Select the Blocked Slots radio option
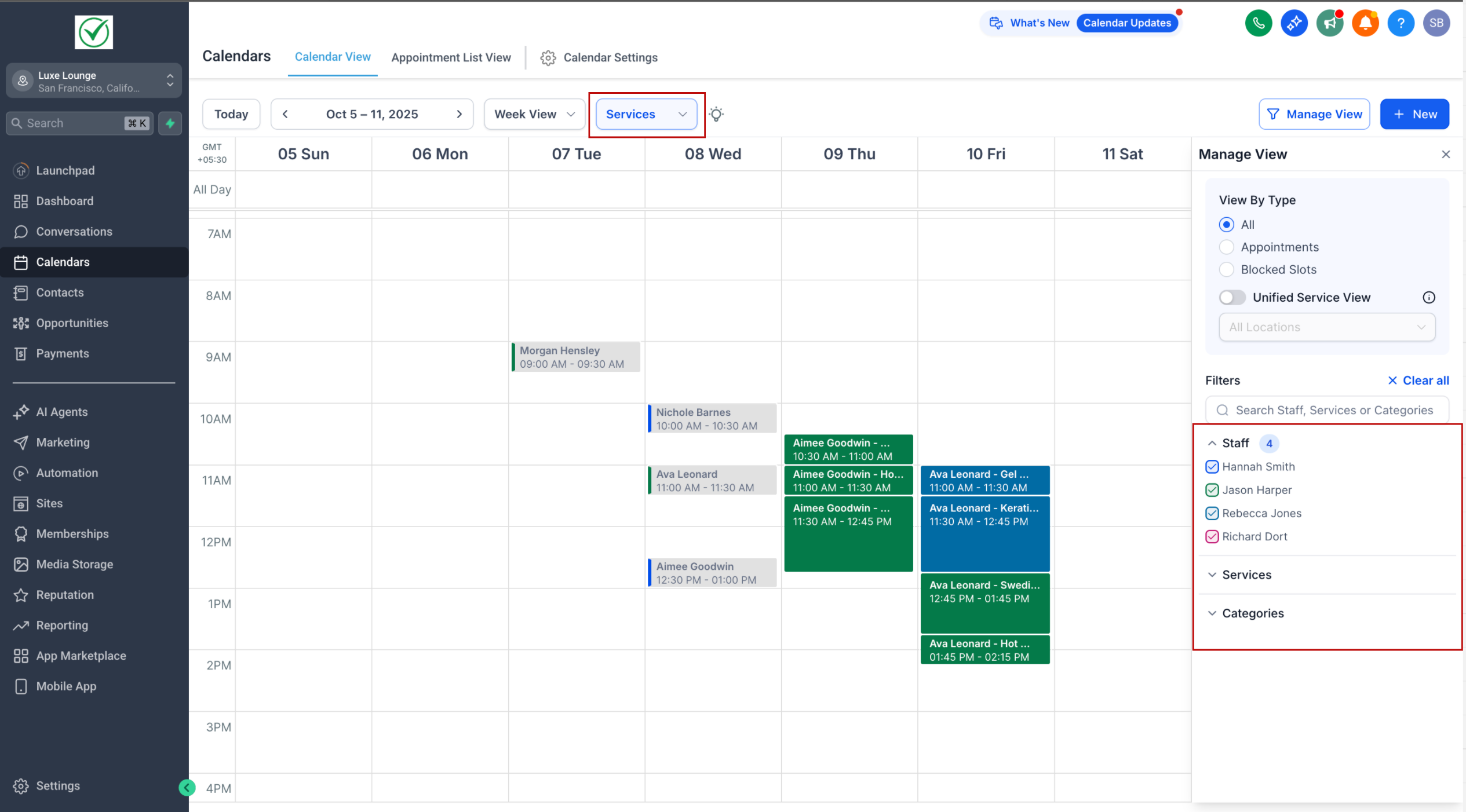This screenshot has width=1466, height=812. pos(1226,270)
